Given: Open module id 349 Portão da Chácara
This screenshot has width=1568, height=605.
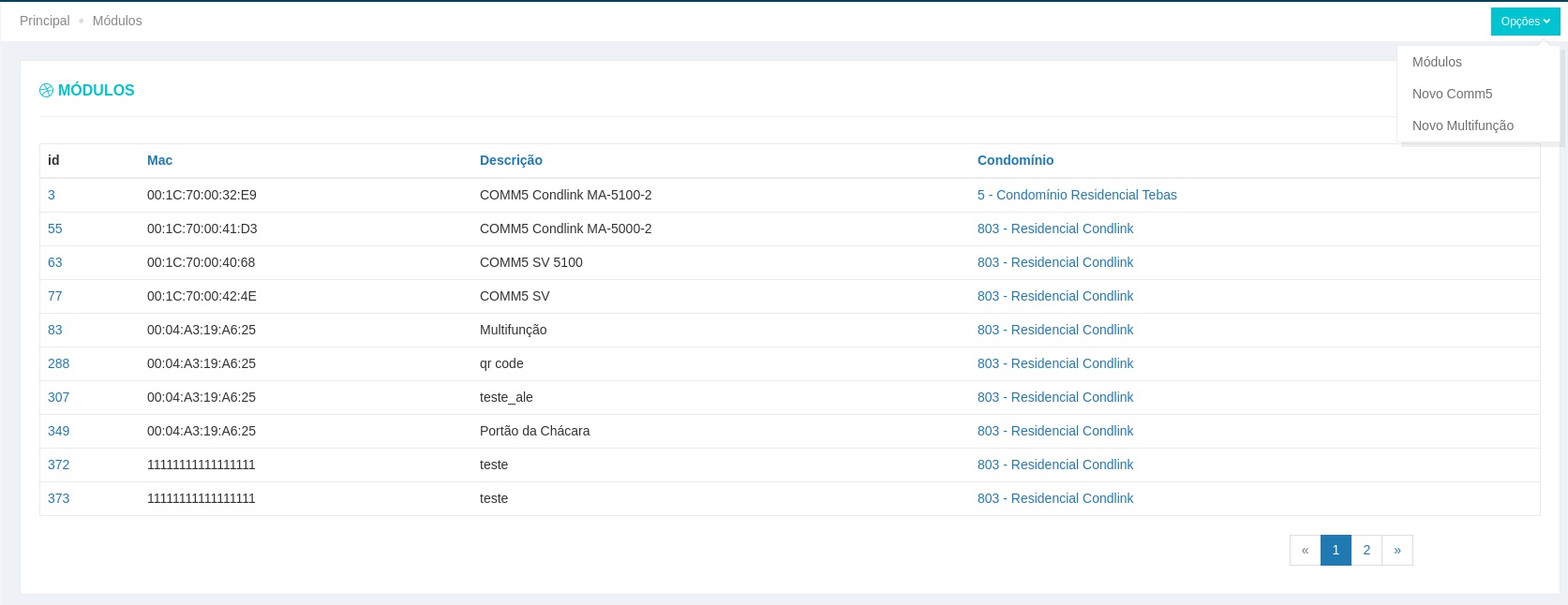Looking at the screenshot, I should (58, 431).
